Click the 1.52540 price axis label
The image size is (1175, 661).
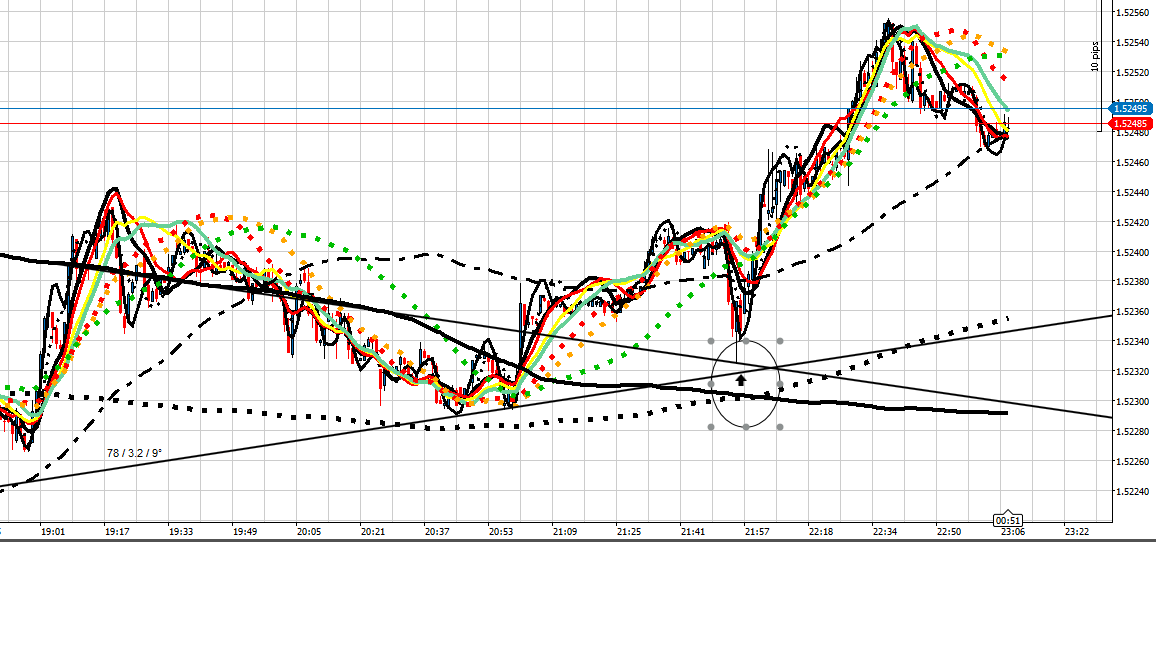pyautogui.click(x=1132, y=43)
